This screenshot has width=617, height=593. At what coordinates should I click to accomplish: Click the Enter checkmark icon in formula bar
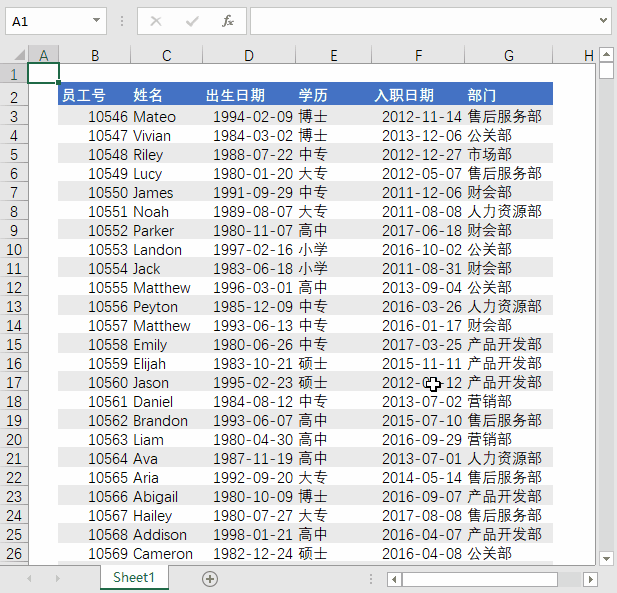[x=192, y=21]
